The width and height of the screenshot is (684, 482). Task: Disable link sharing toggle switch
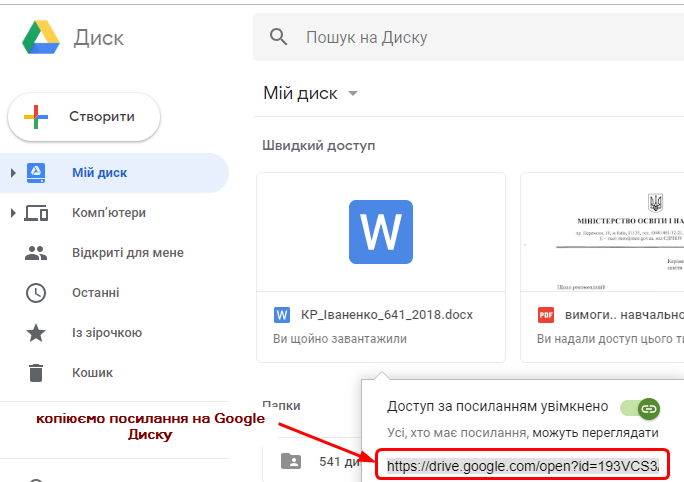[640, 408]
